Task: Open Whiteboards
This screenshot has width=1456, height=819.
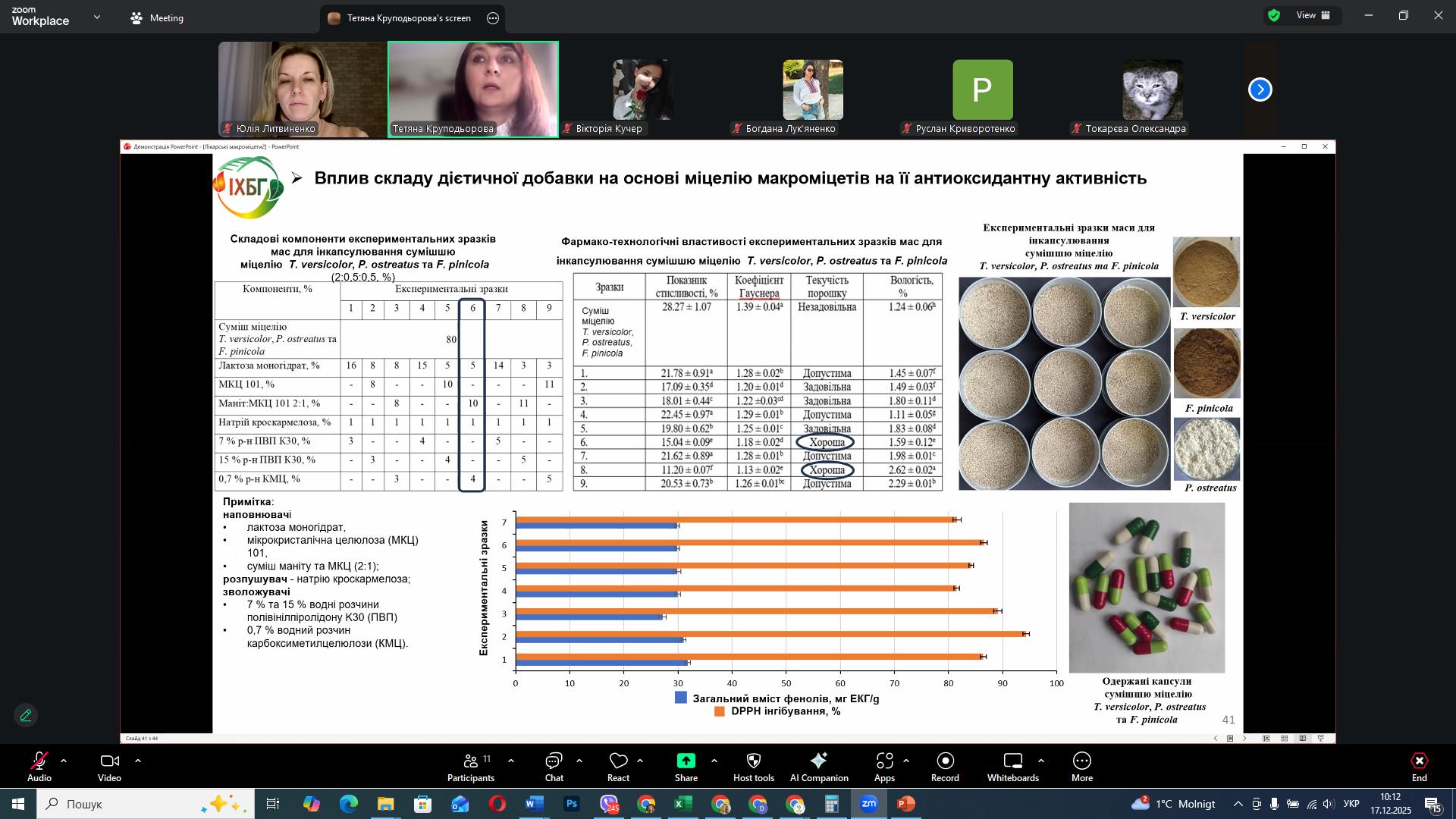Action: [1012, 767]
